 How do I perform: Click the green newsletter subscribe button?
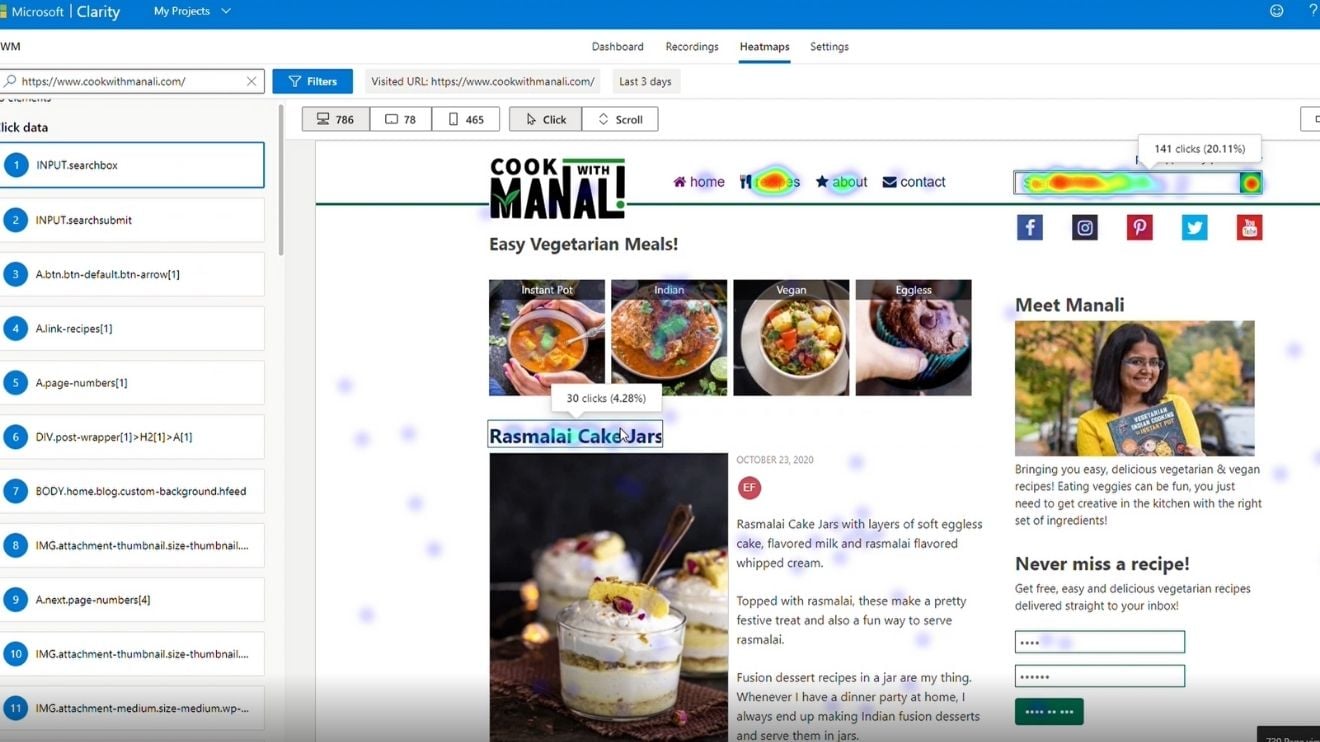point(1049,712)
